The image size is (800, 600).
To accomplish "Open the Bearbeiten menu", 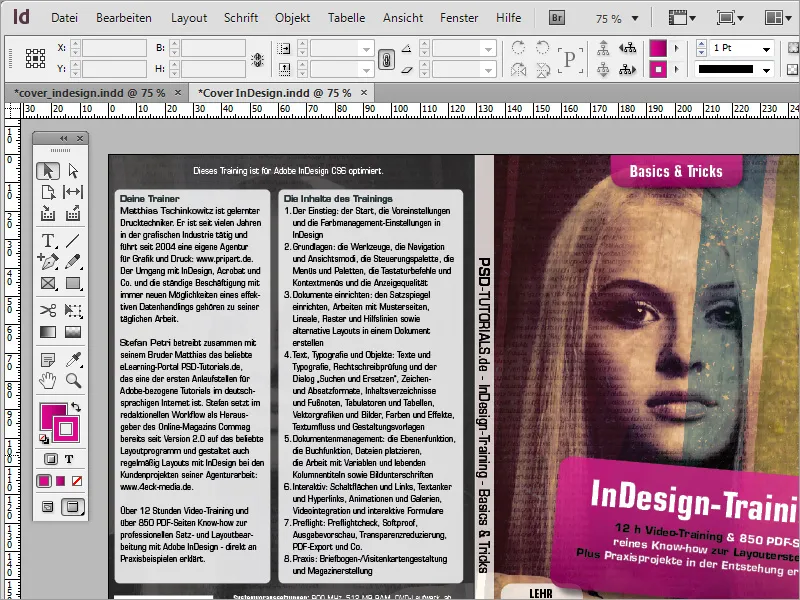I will point(124,18).
